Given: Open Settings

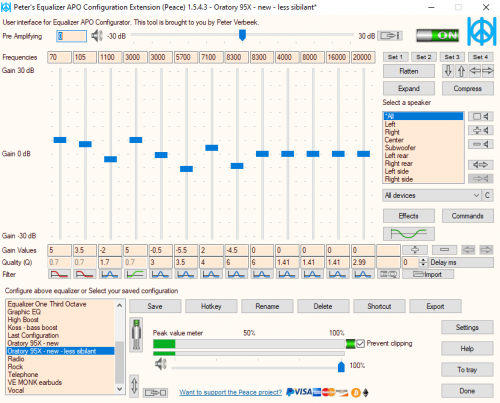Looking at the screenshot, I should [467, 327].
